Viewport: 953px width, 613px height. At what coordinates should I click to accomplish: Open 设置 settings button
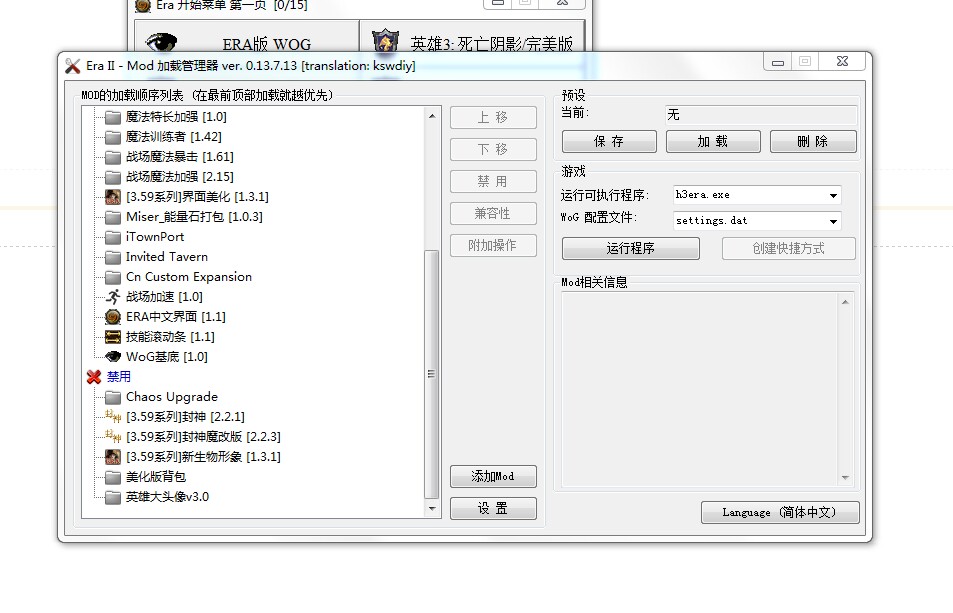pyautogui.click(x=493, y=509)
